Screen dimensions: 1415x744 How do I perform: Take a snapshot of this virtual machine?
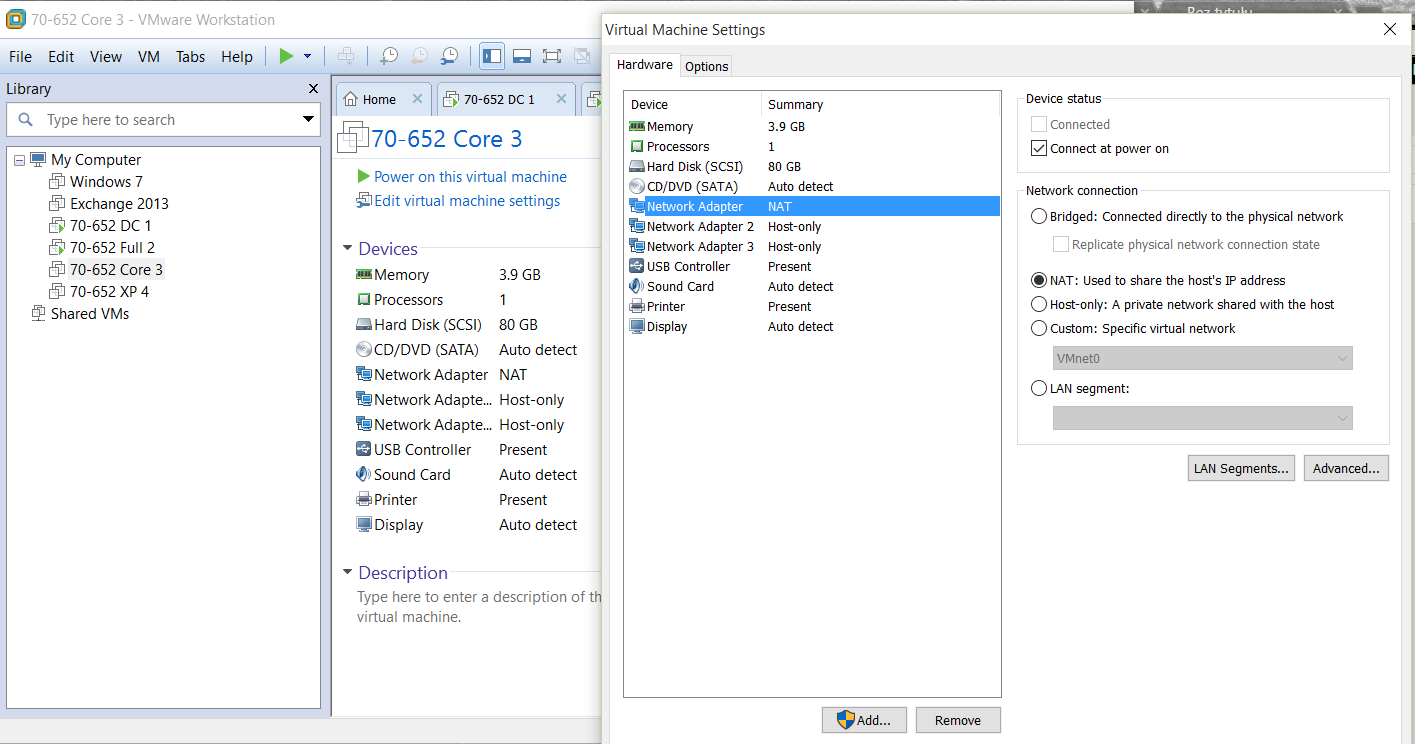389,57
